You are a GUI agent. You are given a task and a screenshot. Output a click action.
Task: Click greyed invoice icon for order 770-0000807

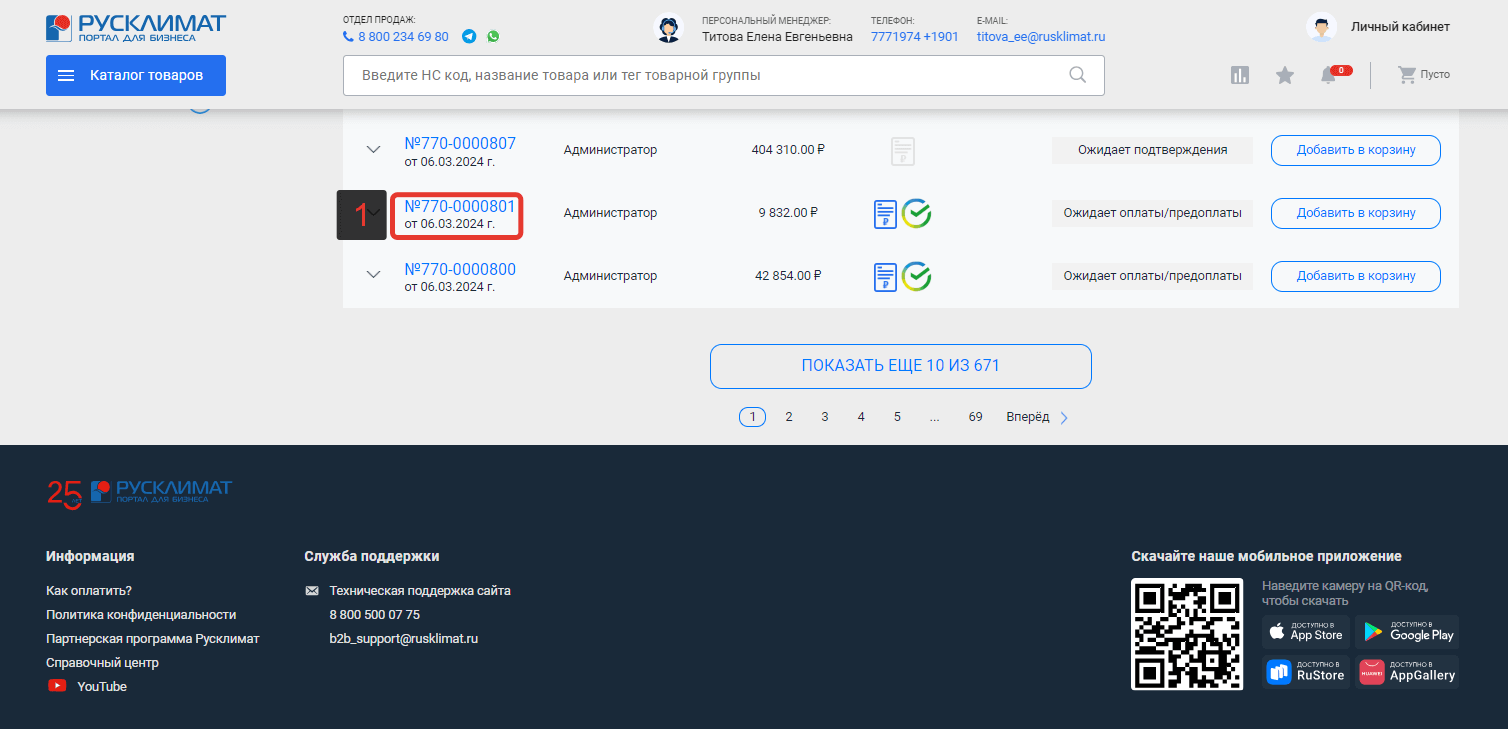tap(903, 151)
